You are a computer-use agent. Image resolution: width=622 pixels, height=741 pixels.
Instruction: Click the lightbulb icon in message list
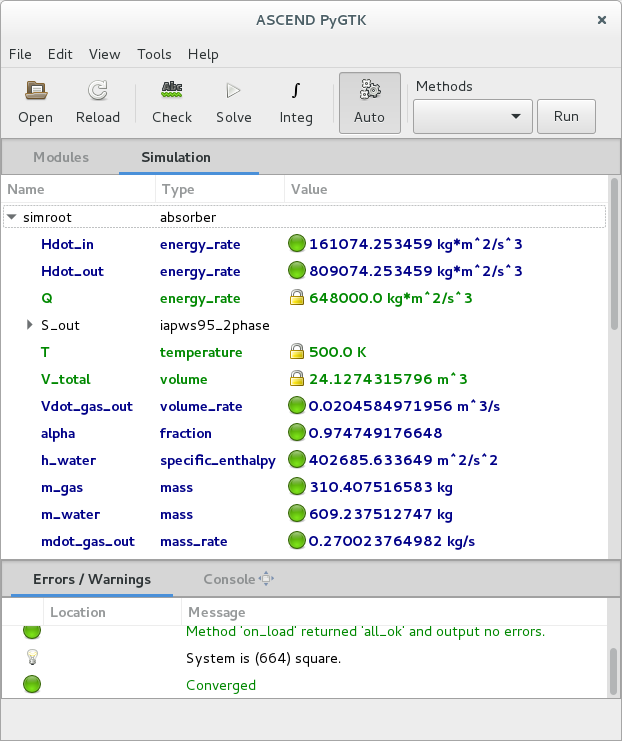click(x=32, y=658)
